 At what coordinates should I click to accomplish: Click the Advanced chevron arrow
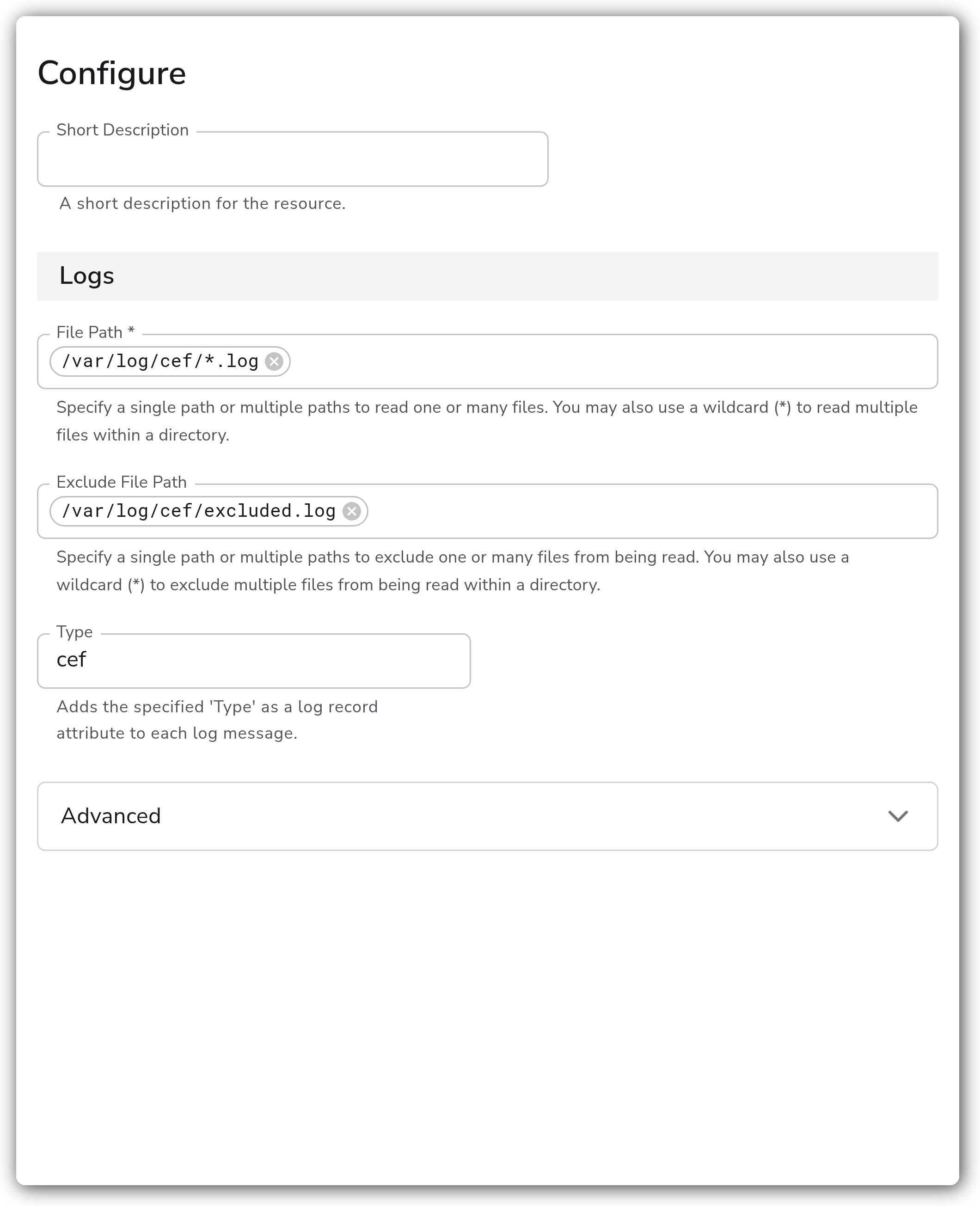(898, 816)
